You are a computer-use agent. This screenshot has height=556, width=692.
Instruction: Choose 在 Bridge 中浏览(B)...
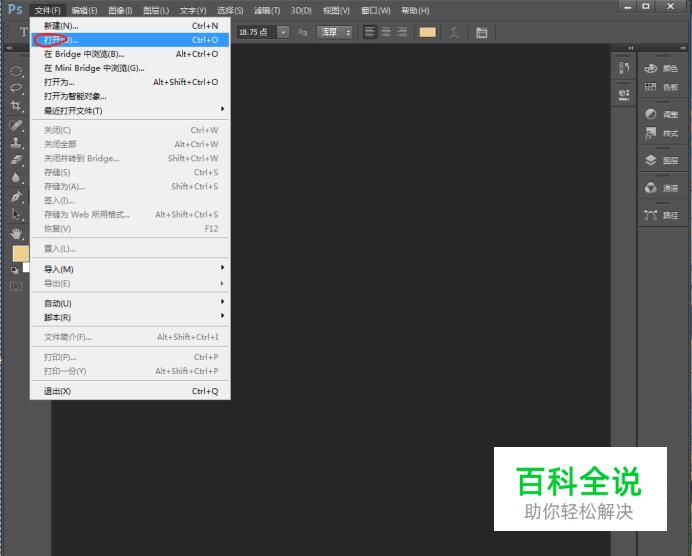coord(130,54)
